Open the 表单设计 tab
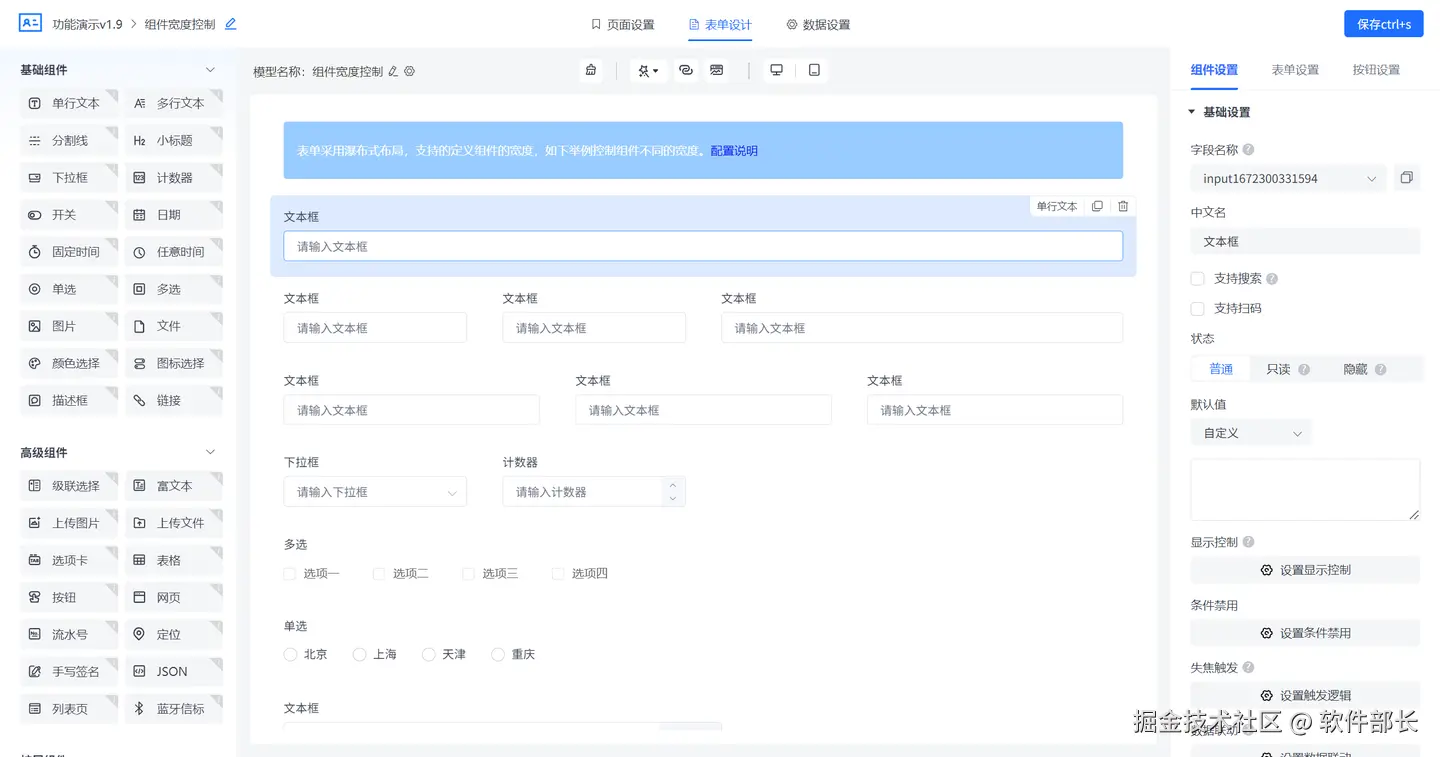Screen dimensions: 1440x757 point(720,25)
